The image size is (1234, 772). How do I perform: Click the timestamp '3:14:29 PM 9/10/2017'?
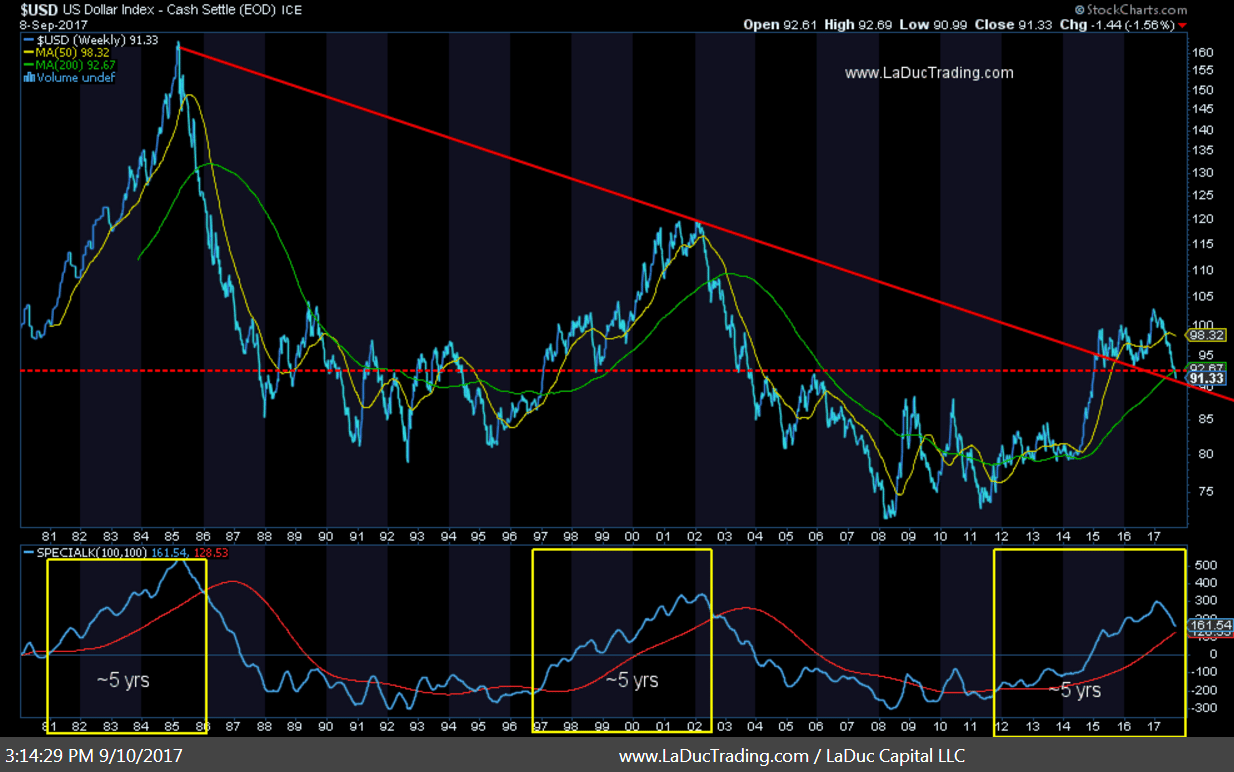(92, 757)
